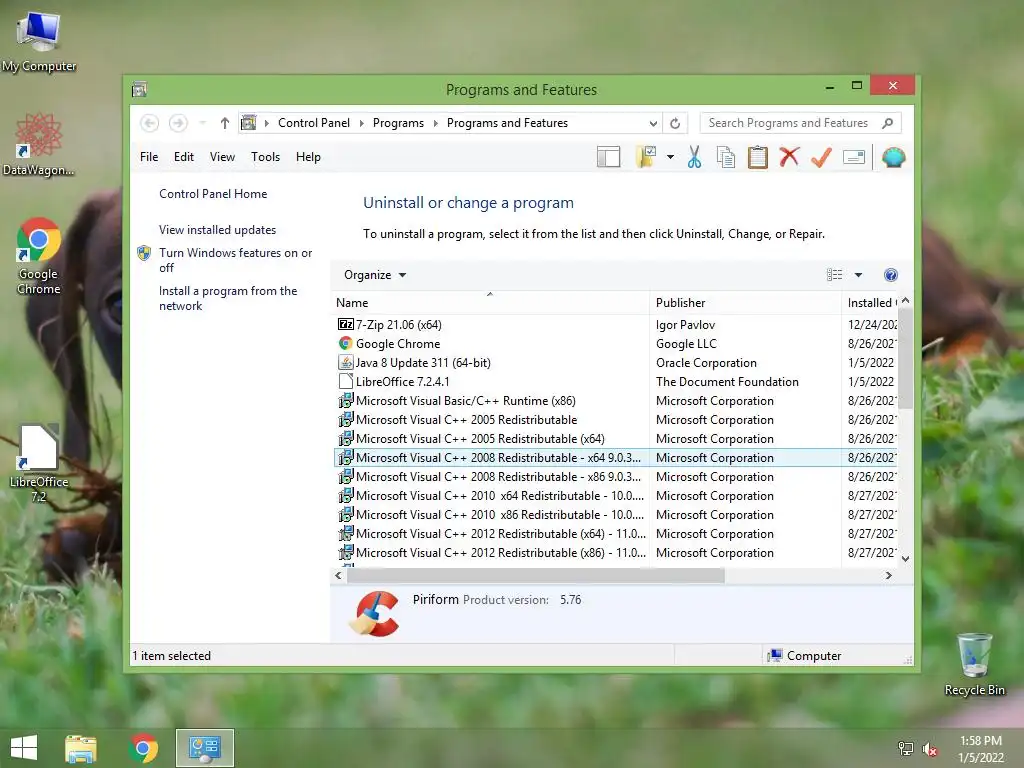Click Install a program from the network

228,298
